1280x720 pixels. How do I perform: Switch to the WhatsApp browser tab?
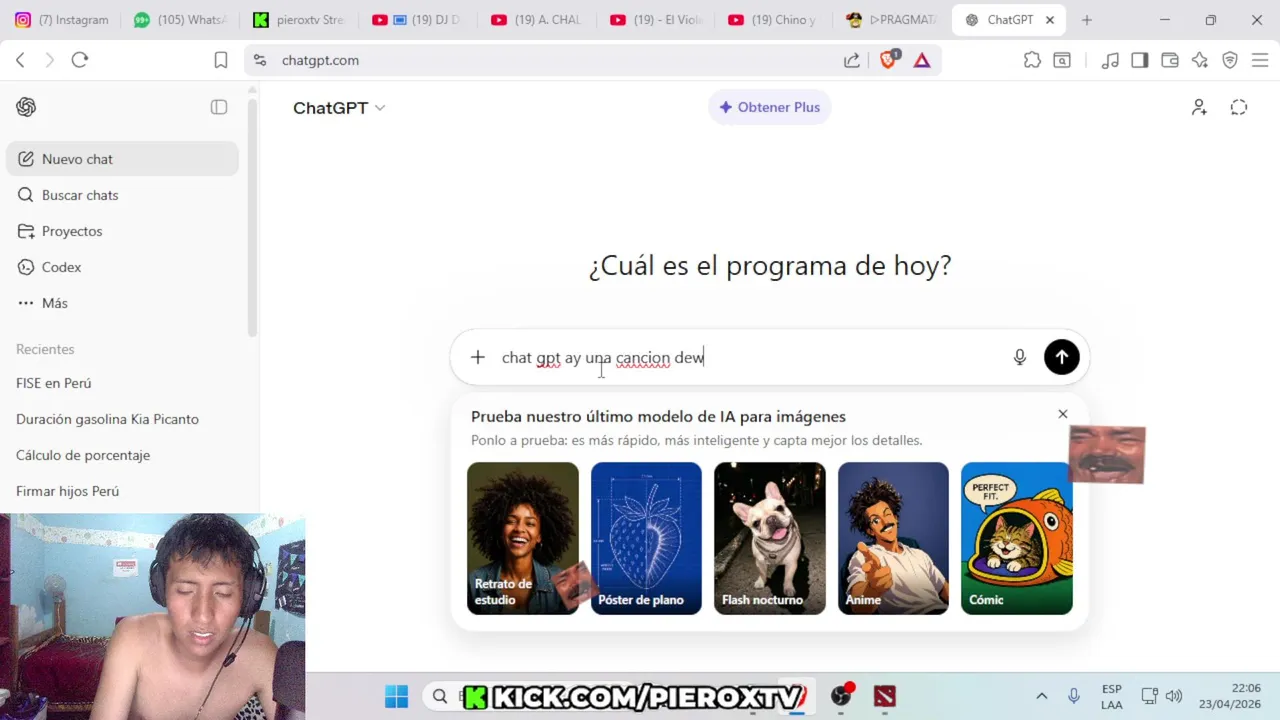click(x=181, y=20)
